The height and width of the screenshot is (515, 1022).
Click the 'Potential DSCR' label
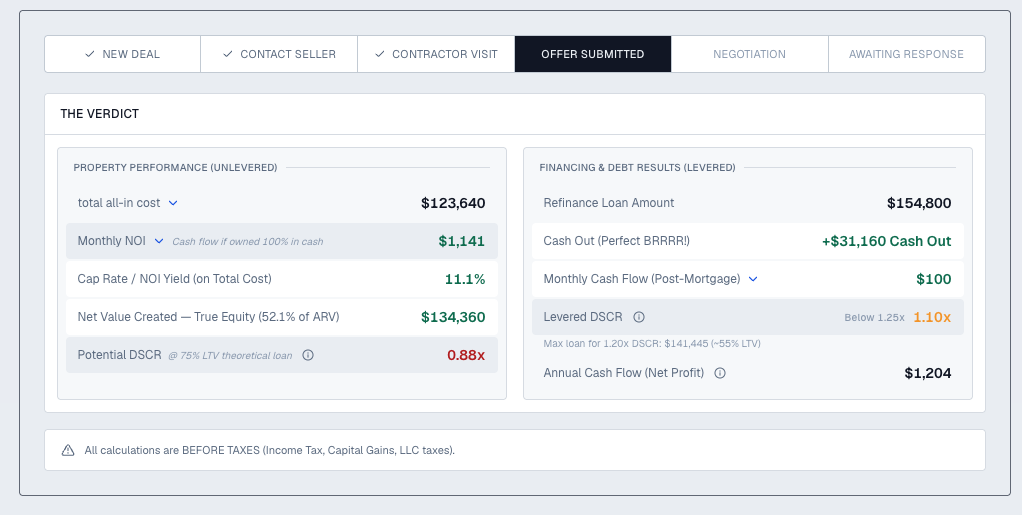coord(119,355)
